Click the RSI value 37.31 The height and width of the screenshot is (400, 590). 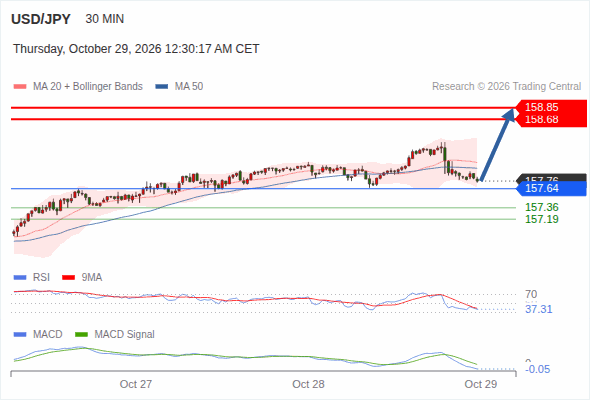tap(538, 310)
